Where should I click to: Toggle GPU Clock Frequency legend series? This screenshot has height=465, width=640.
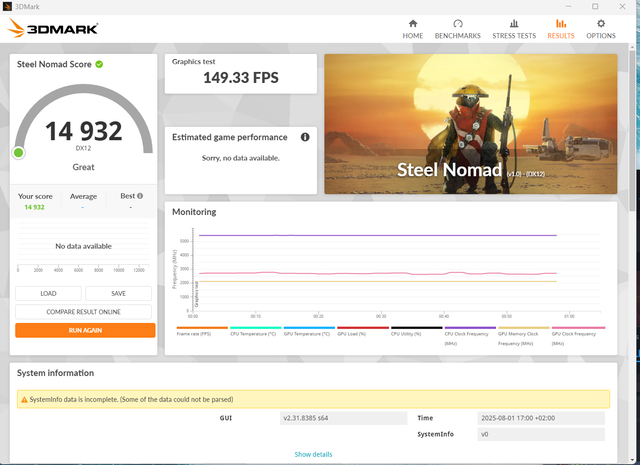[x=578, y=336]
